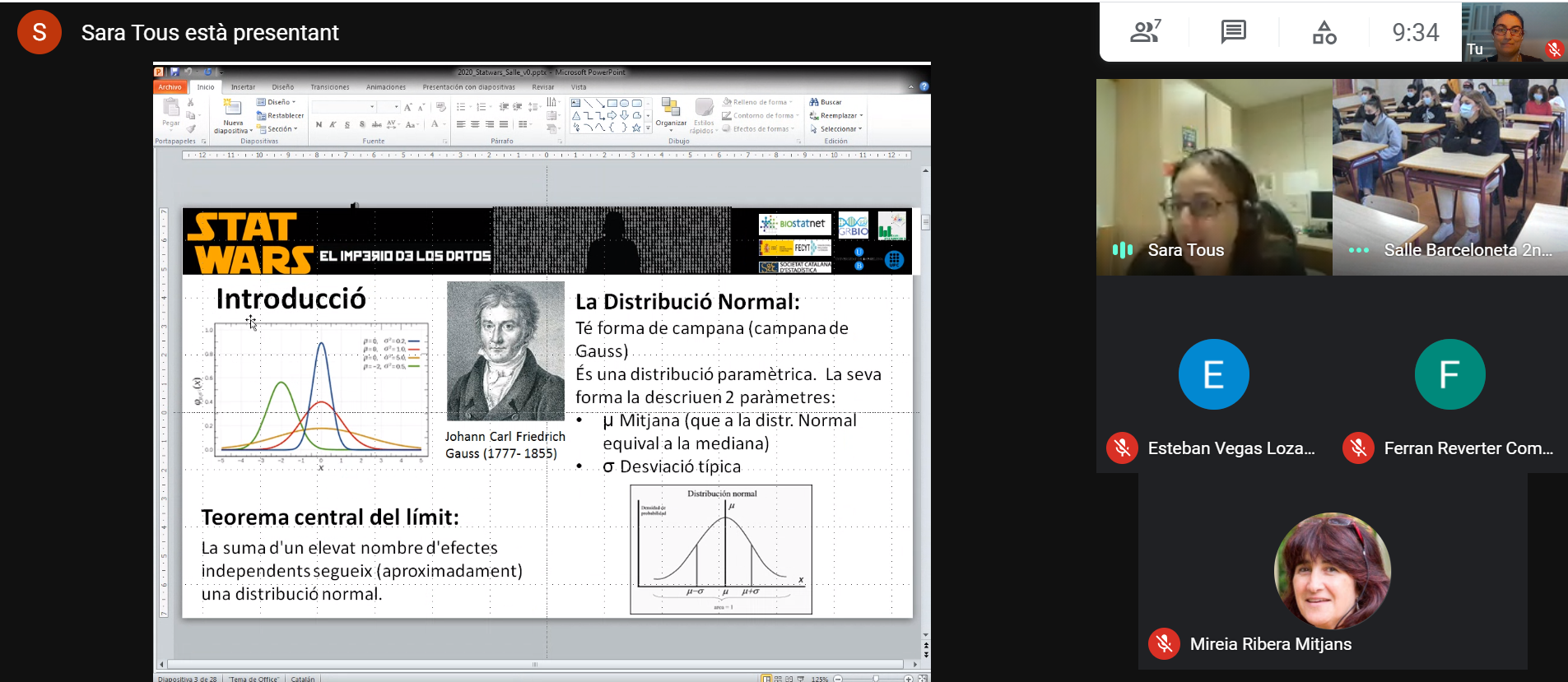Viewport: 1568px width, 682px height.
Task: Click Zoom in plus button
Action: [x=909, y=679]
